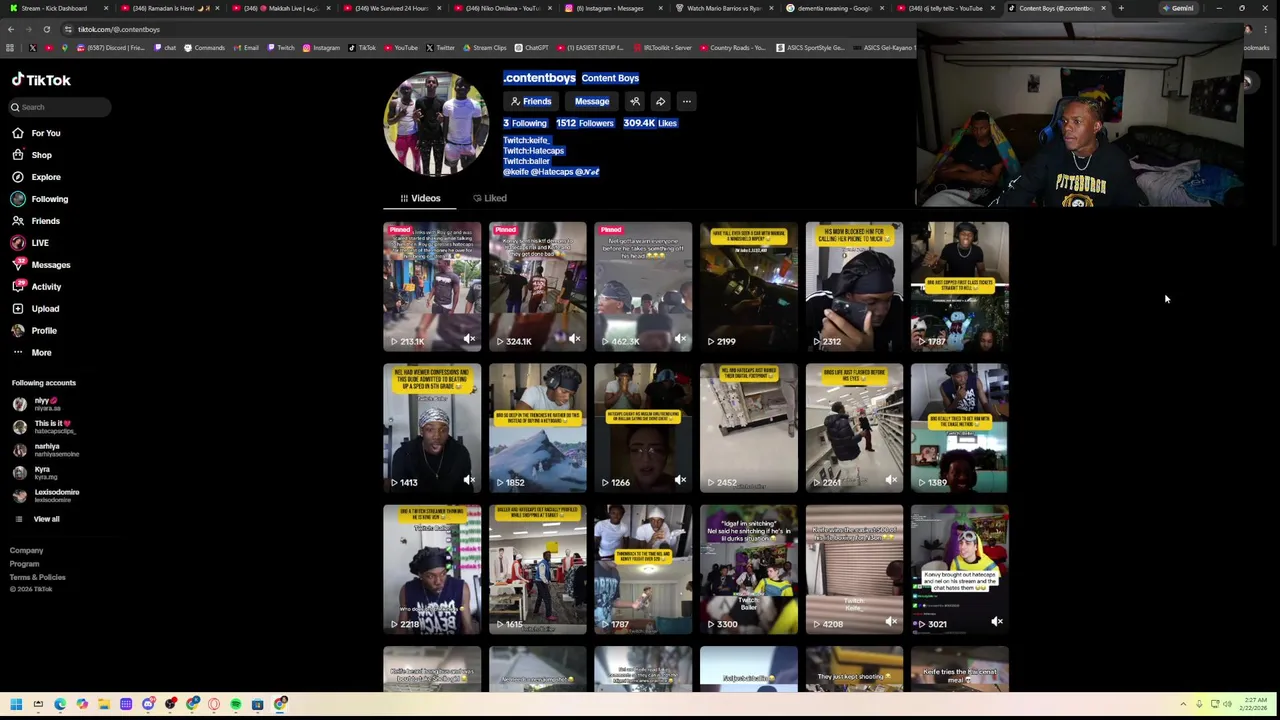Open Microsoft Edge from the taskbar

click(x=60, y=704)
